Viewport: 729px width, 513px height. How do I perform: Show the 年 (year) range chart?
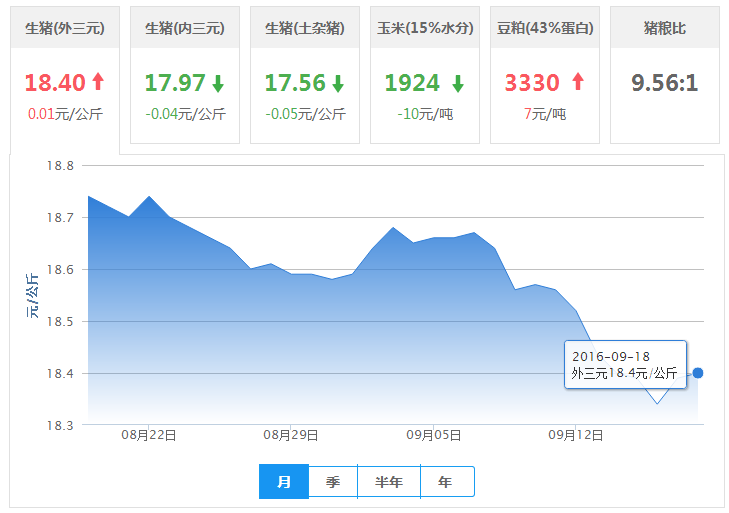(x=446, y=482)
